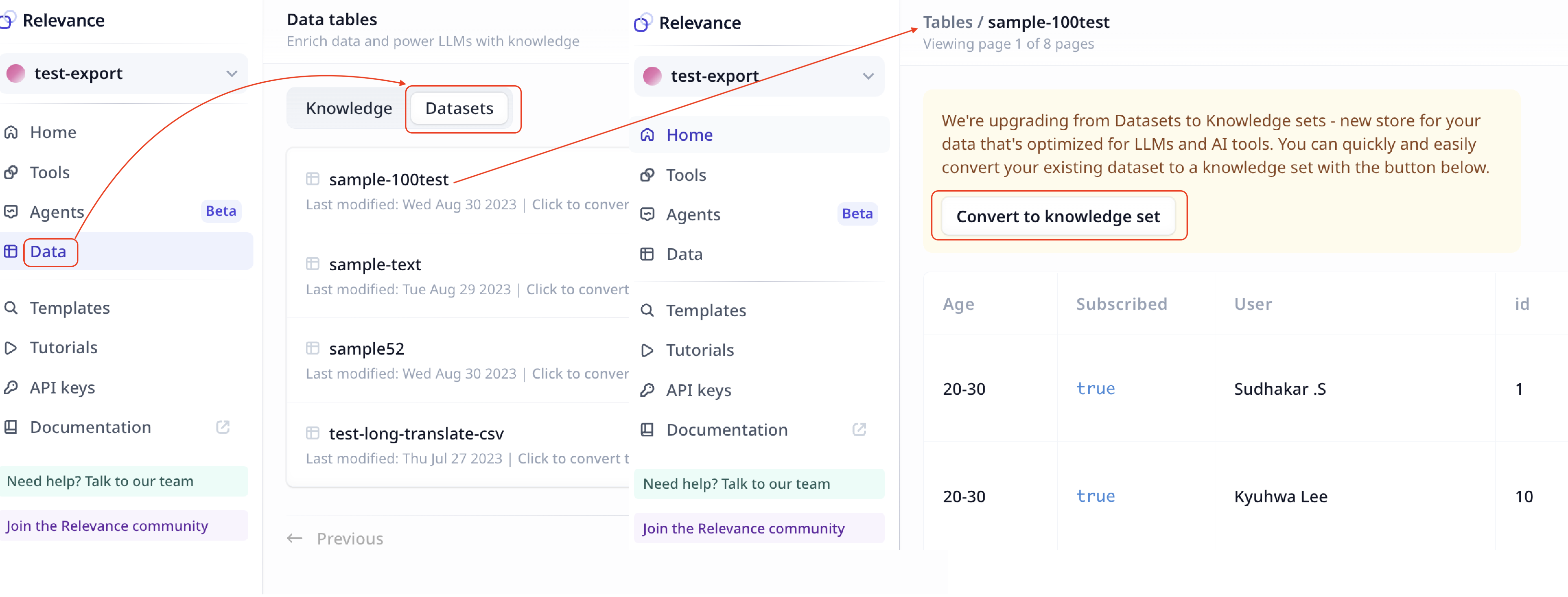
Task: Click the Relevance title in left panel
Action: [63, 20]
